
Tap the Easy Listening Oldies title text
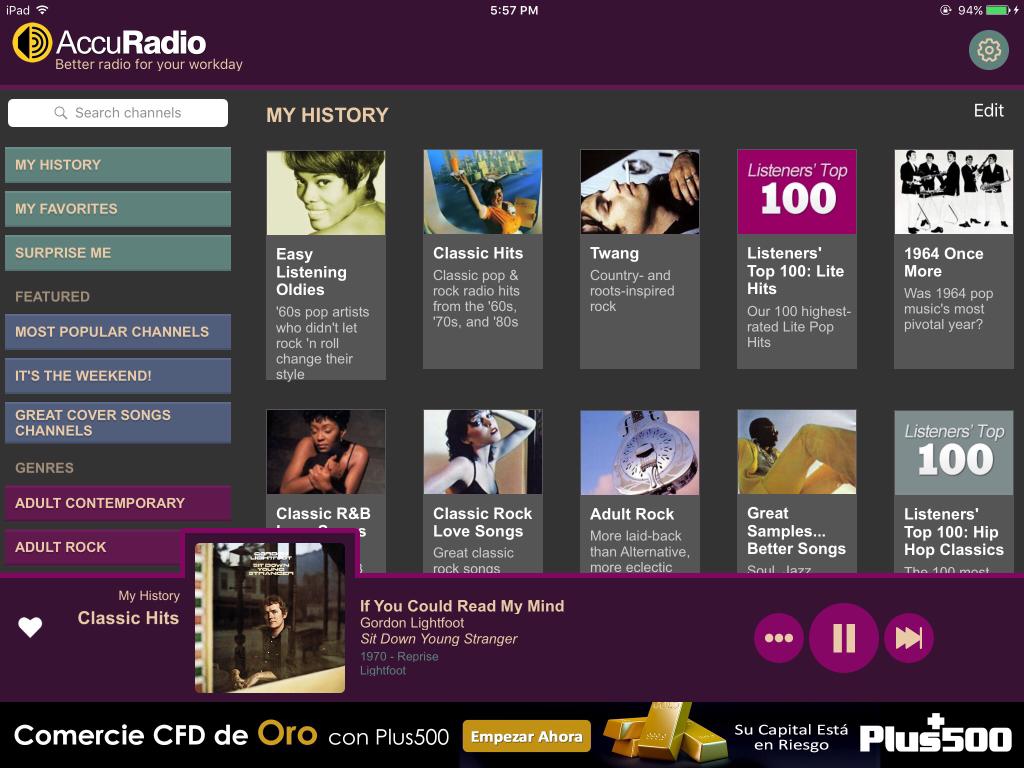click(x=312, y=272)
